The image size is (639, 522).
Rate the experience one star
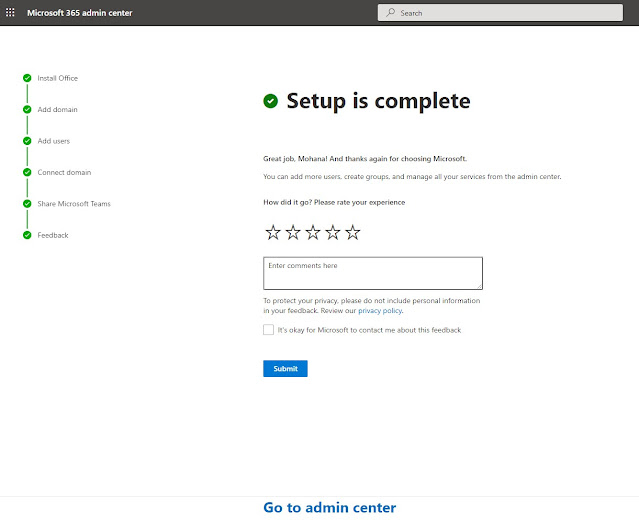coord(273,232)
